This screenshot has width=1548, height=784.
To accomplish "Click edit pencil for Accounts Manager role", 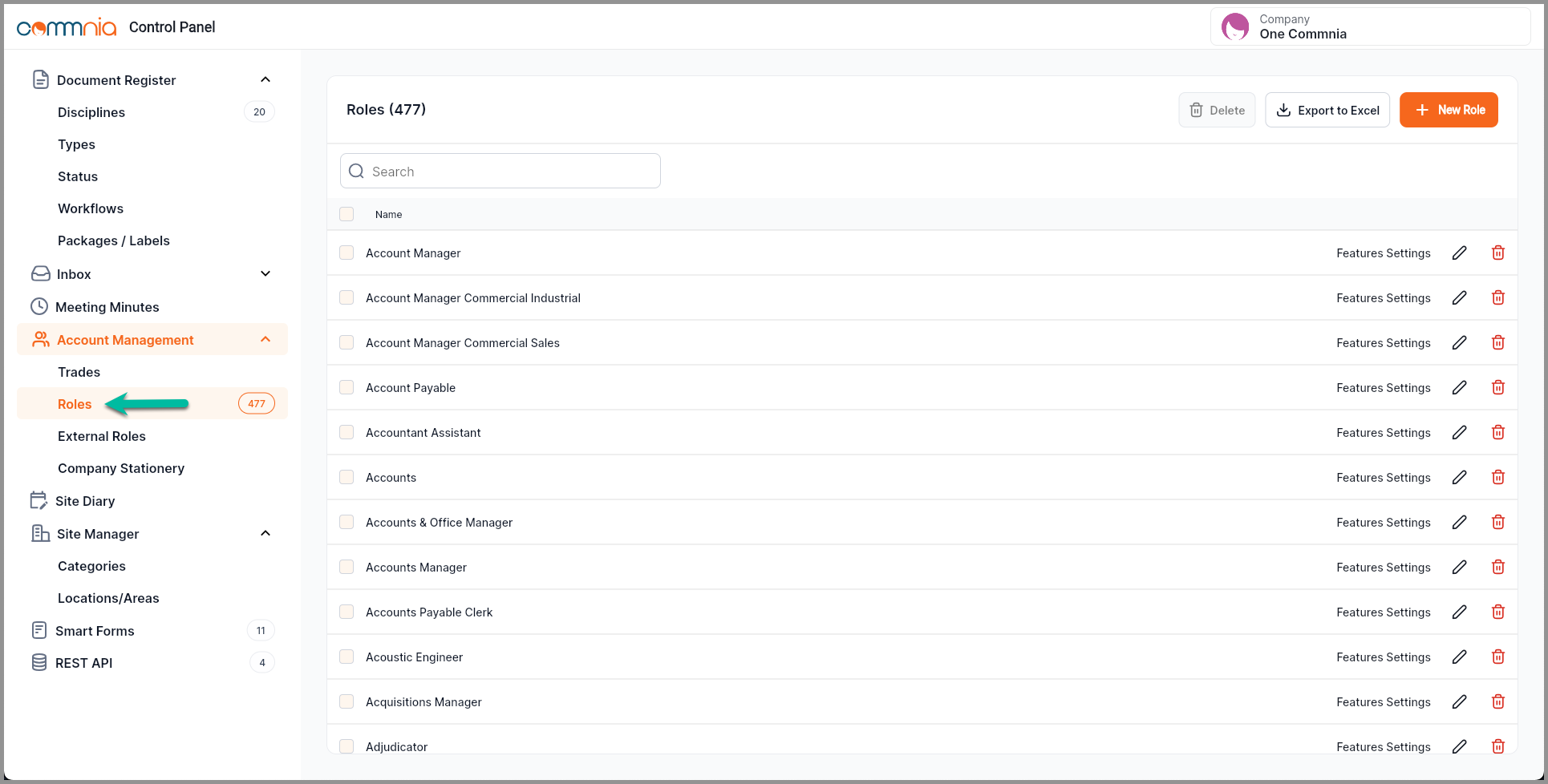I will coord(1459,568).
